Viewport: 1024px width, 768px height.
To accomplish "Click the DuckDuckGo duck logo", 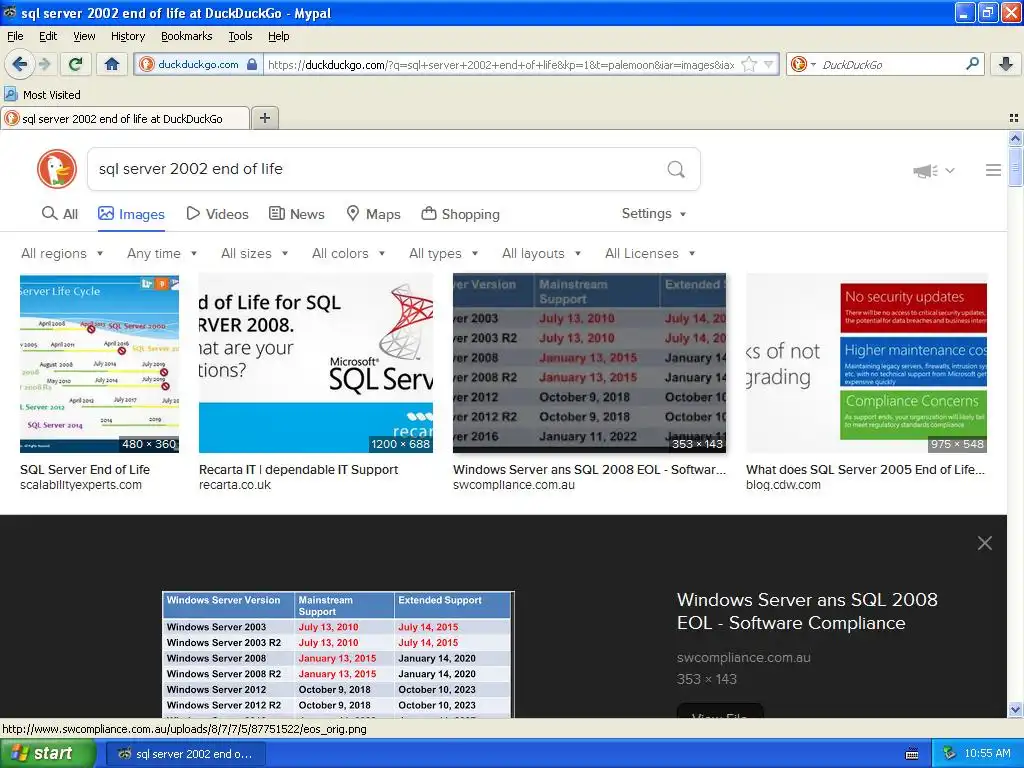I will [x=57, y=168].
